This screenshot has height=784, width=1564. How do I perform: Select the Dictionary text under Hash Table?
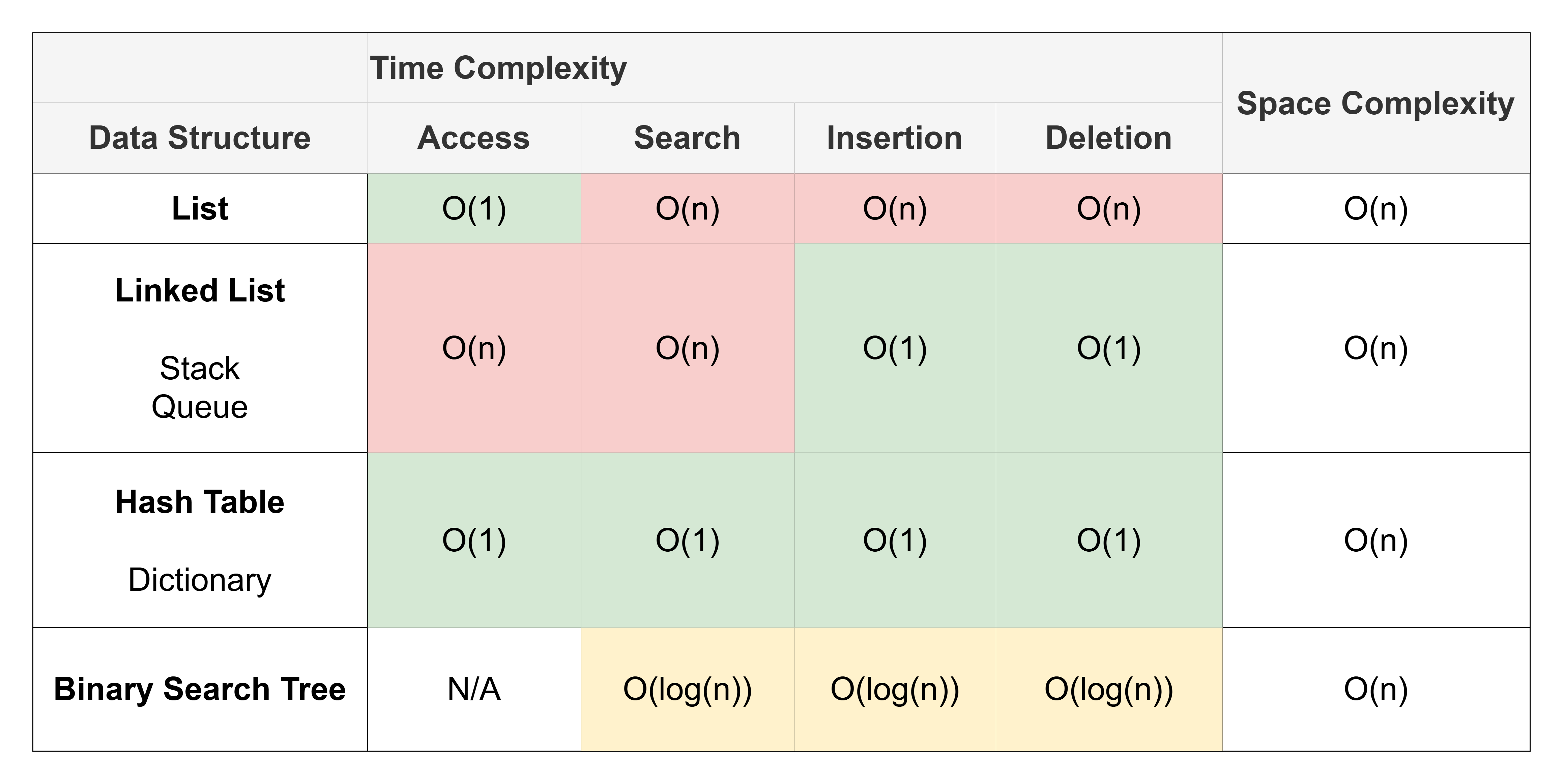tap(200, 579)
